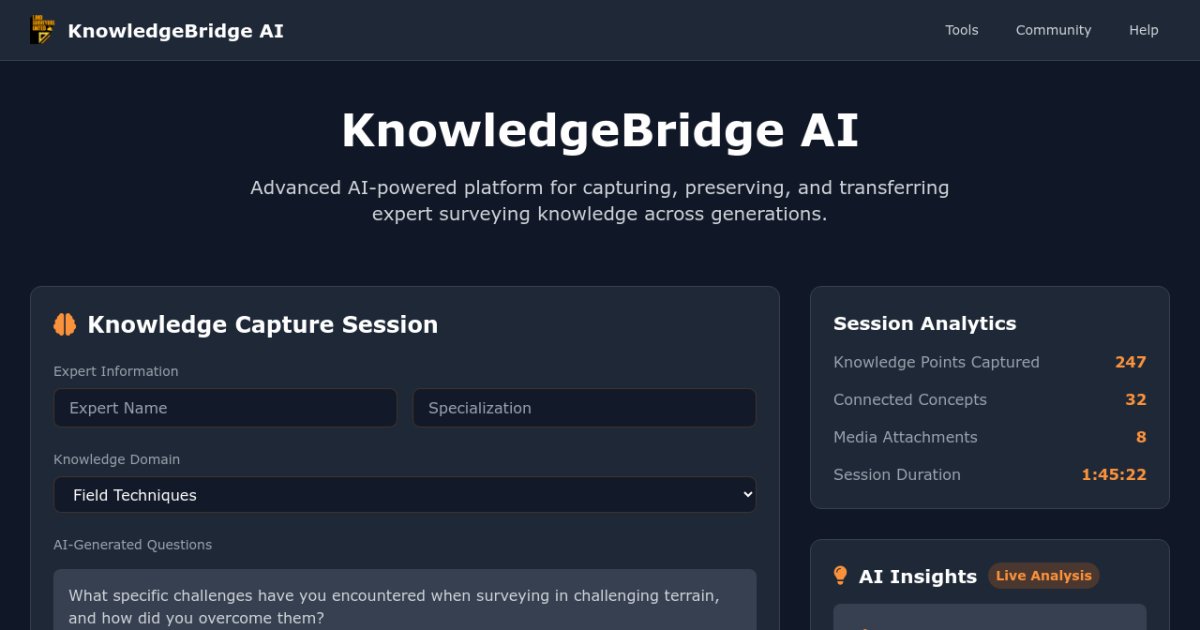1200x630 pixels.
Task: Click the Knowledge Capture Session title
Action: 262,325
